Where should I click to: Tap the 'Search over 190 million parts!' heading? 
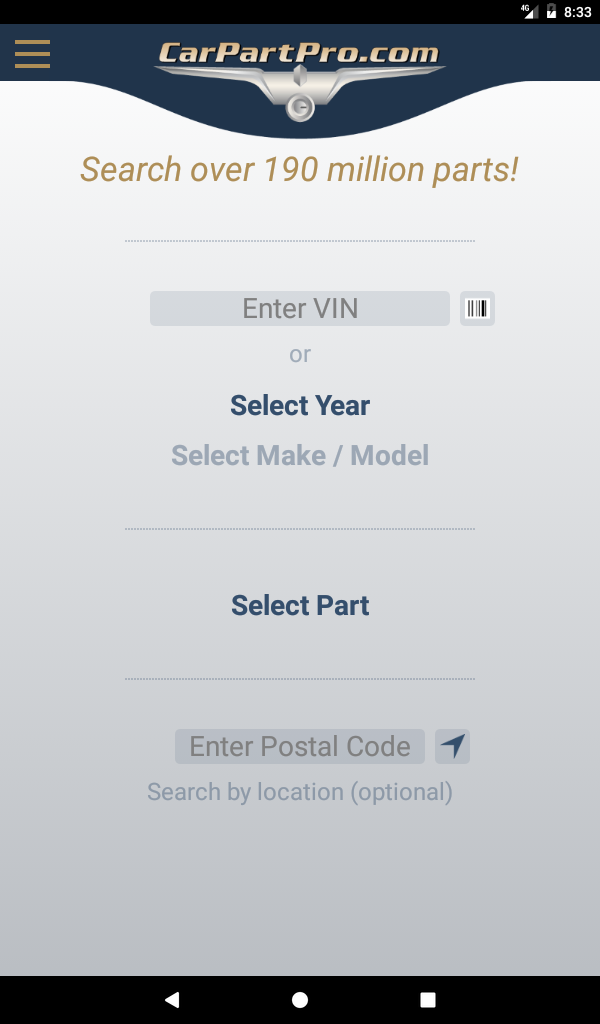(x=300, y=169)
